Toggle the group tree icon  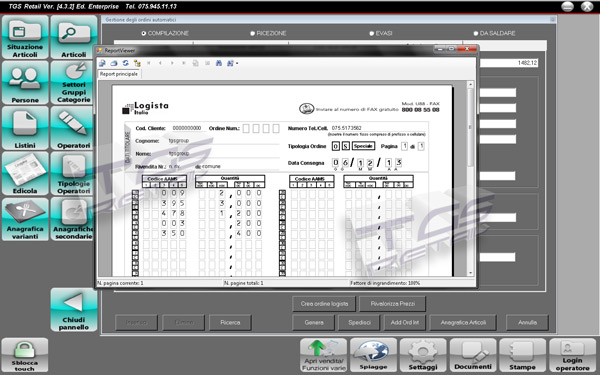tap(137, 63)
